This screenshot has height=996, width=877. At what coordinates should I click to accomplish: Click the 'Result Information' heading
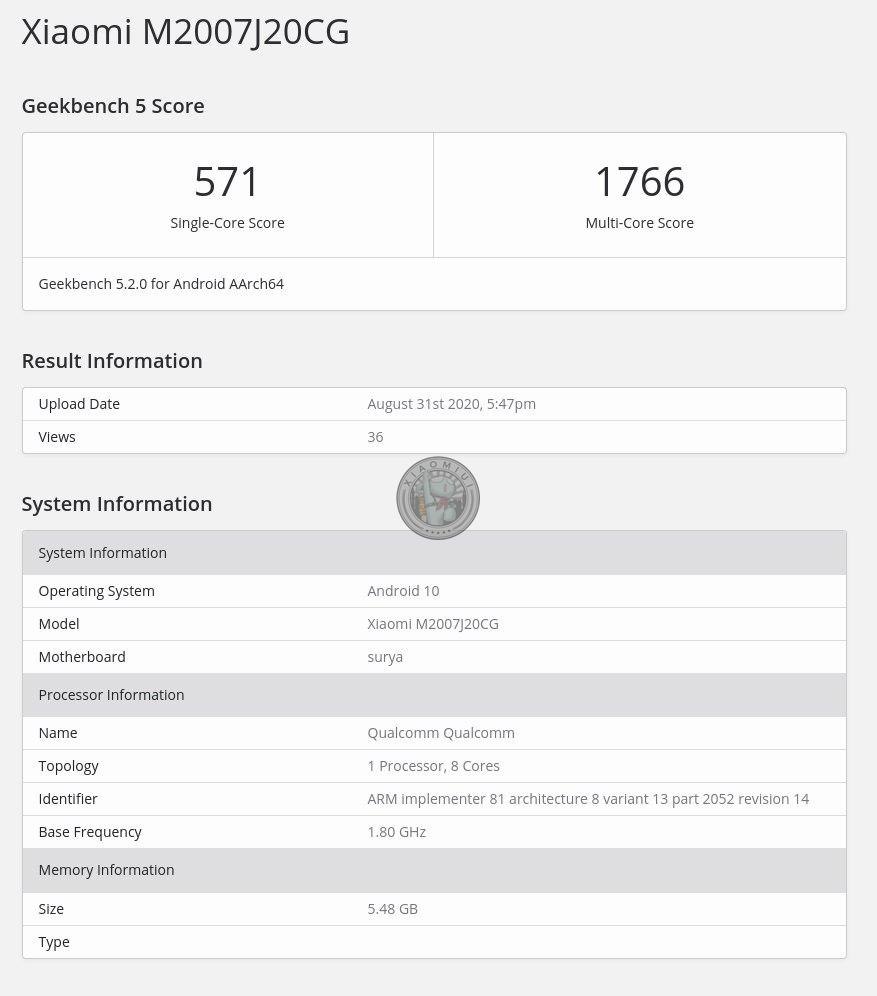(112, 361)
